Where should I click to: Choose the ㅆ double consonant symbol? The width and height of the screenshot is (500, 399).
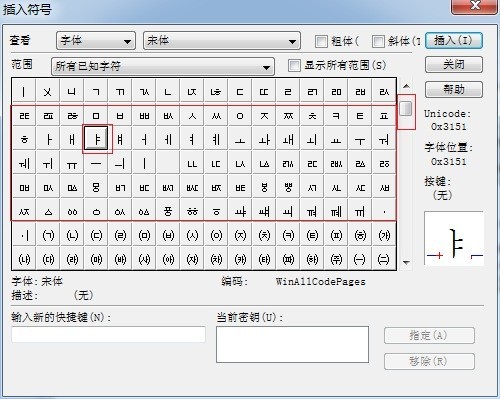click(x=216, y=116)
